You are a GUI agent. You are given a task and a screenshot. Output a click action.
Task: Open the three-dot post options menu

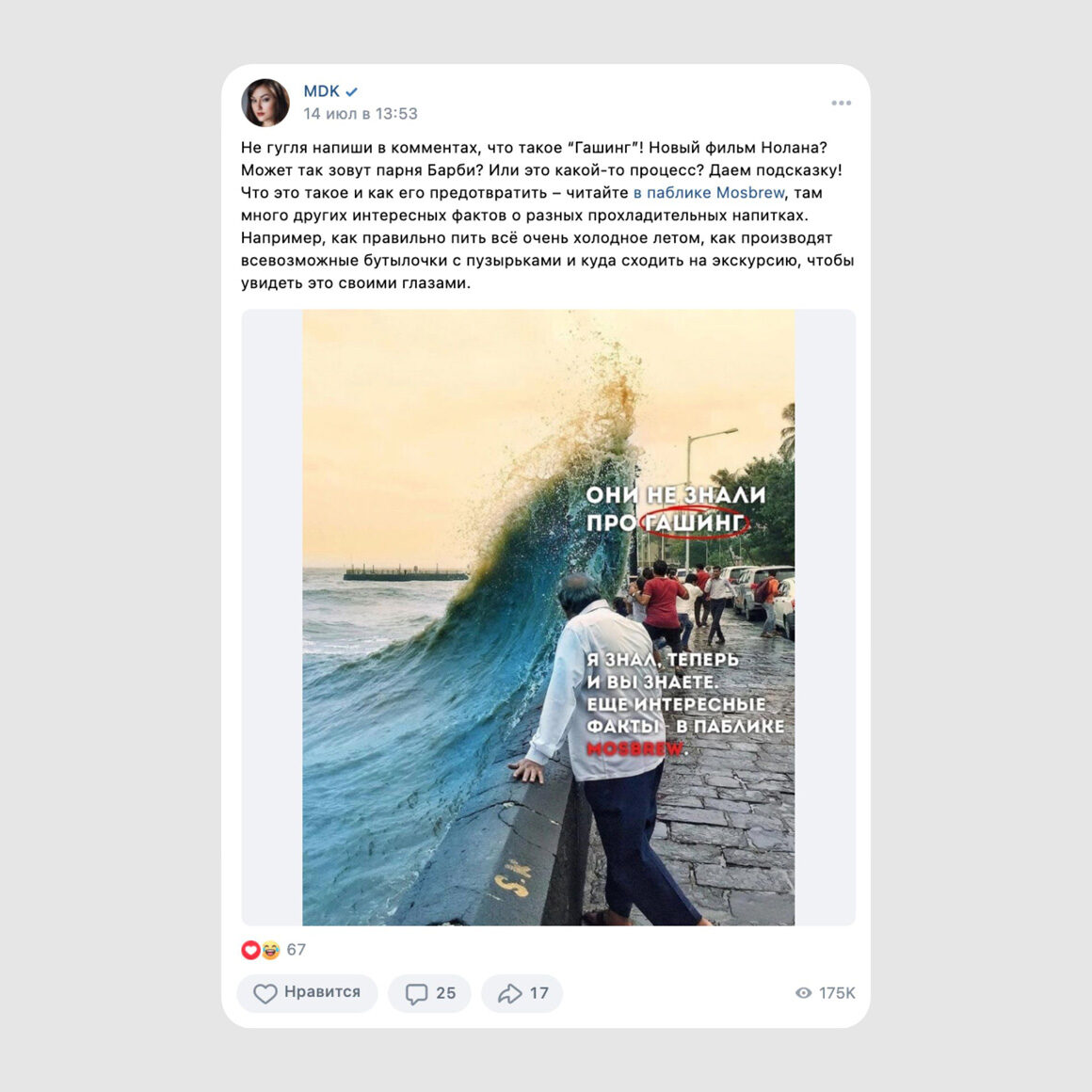coord(842,103)
